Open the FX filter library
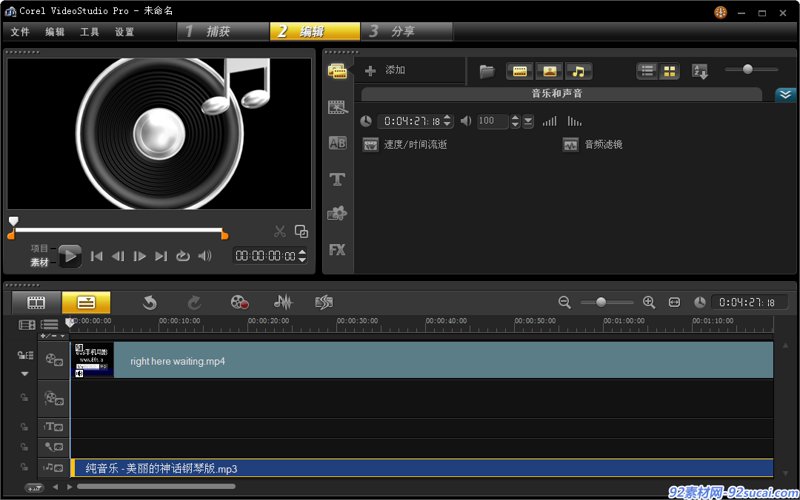800x500 pixels. coord(337,249)
